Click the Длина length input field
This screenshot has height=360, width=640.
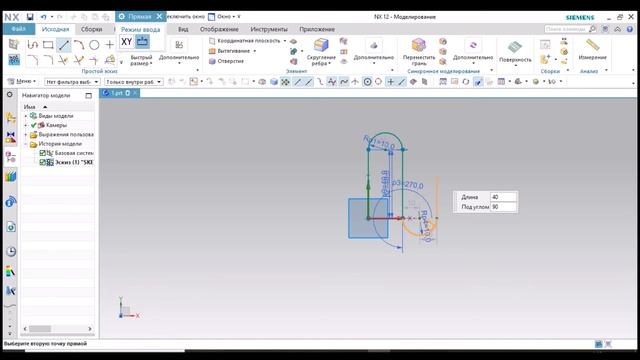[x=502, y=197]
